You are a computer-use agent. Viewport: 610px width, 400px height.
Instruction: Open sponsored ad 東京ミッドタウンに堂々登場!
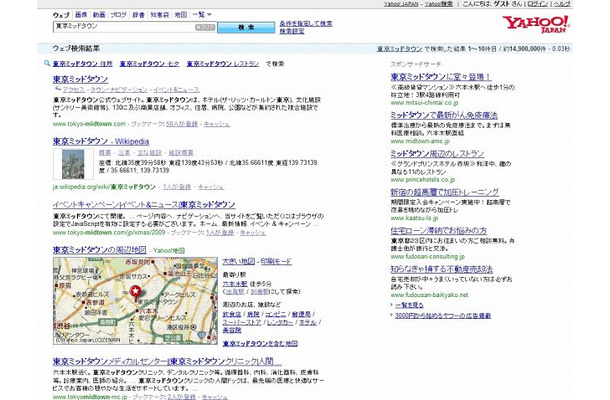(441, 77)
